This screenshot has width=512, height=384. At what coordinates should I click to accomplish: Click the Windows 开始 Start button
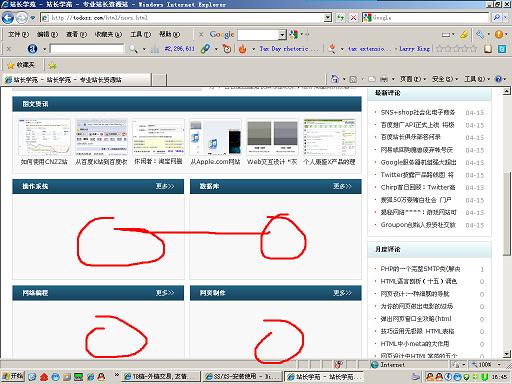13,376
